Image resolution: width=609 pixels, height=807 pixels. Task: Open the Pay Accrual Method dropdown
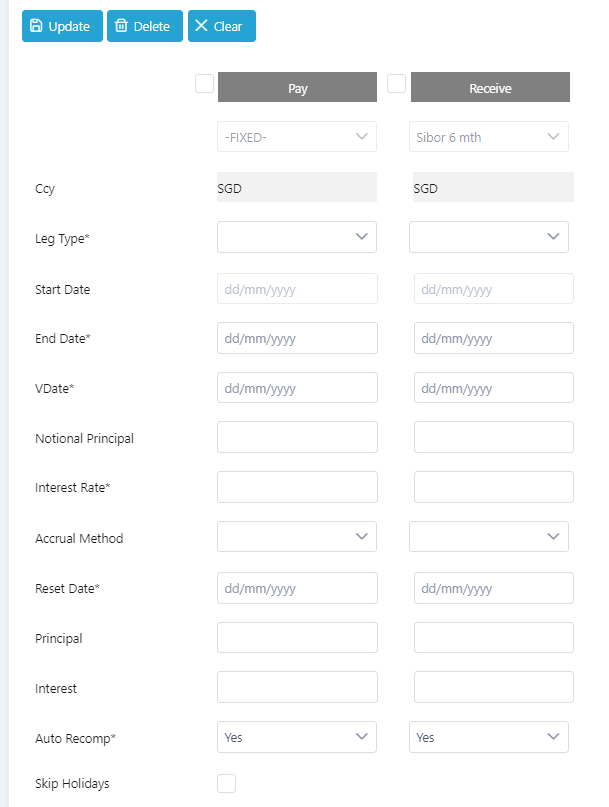(297, 537)
